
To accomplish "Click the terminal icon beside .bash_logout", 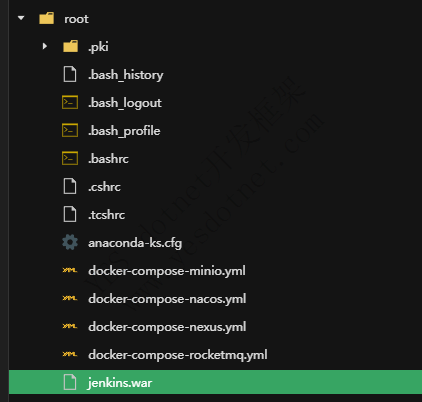I will 70,102.
